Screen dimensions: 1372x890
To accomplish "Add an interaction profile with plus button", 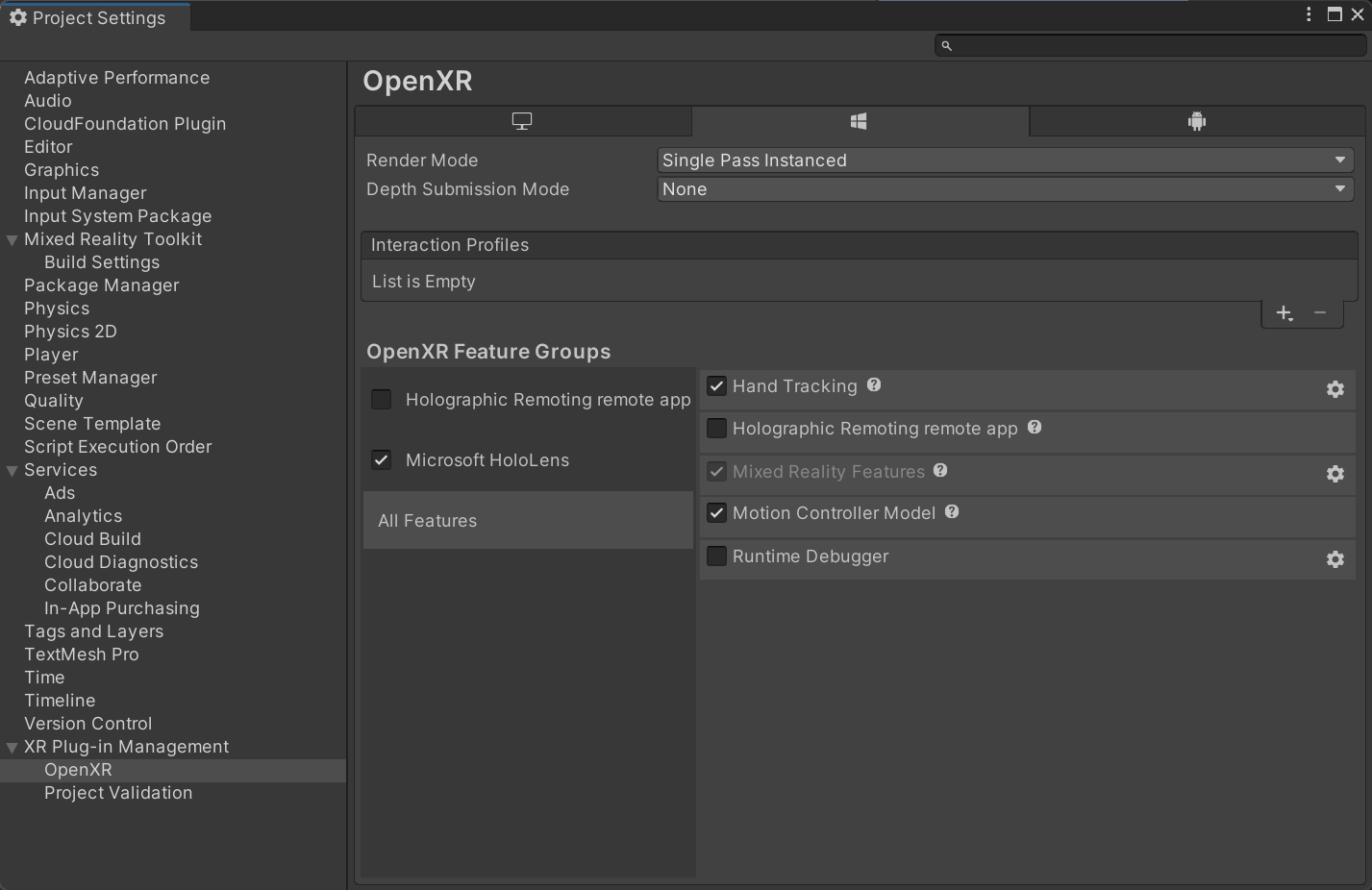I will coord(1285,313).
